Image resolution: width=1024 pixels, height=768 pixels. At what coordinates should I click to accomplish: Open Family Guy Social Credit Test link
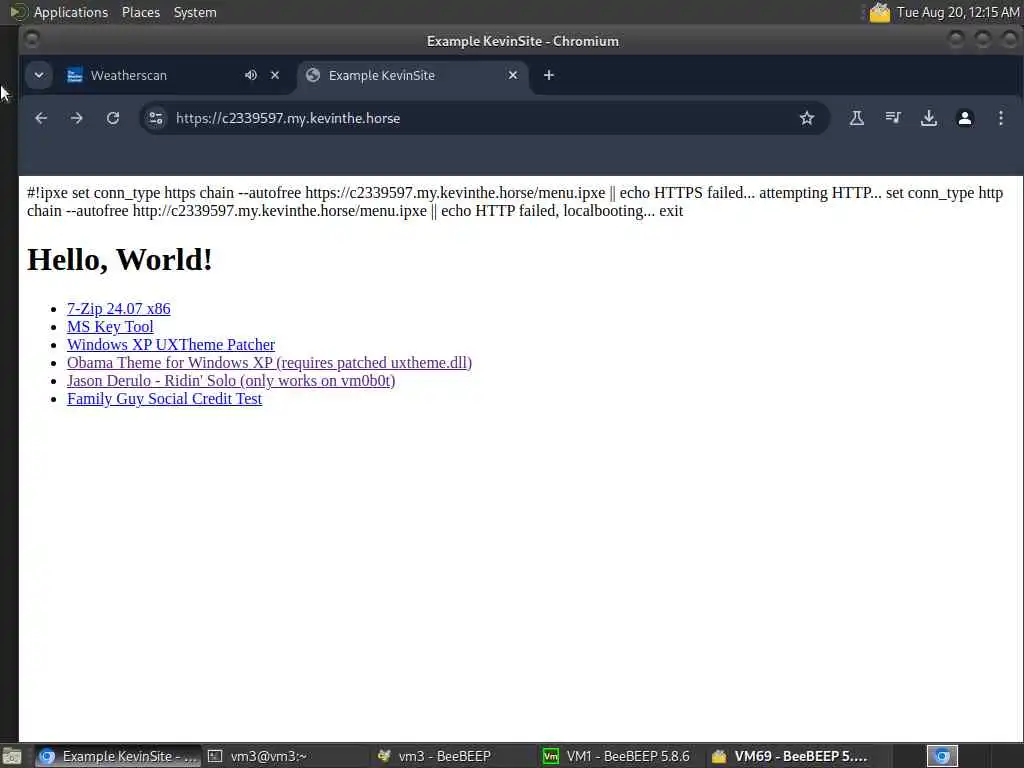tap(165, 399)
